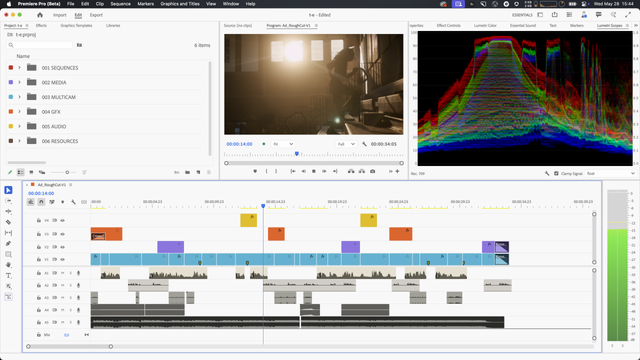Open the float bit depth dropdown

coord(611,173)
